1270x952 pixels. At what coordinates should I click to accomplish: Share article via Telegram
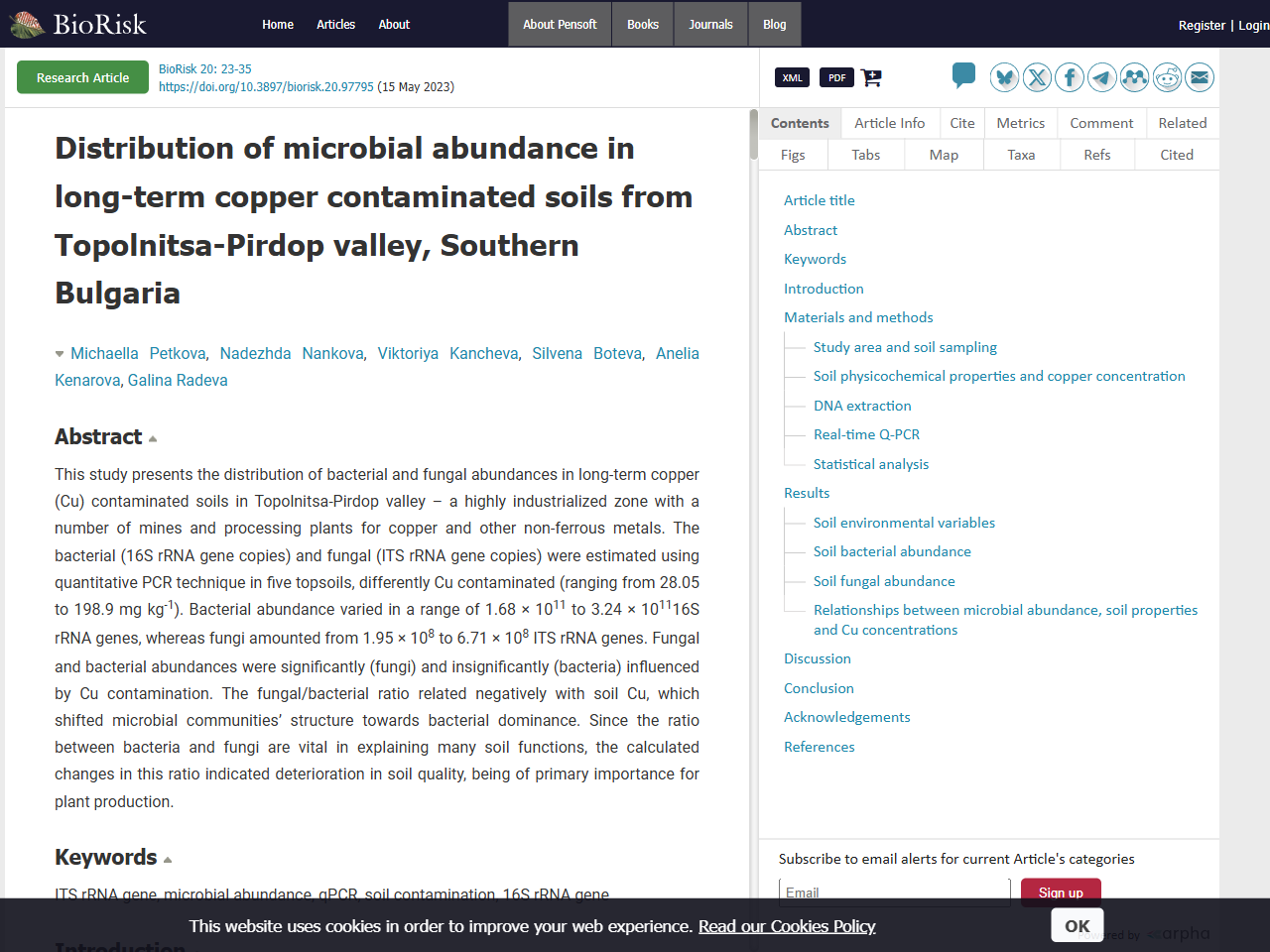[1102, 77]
